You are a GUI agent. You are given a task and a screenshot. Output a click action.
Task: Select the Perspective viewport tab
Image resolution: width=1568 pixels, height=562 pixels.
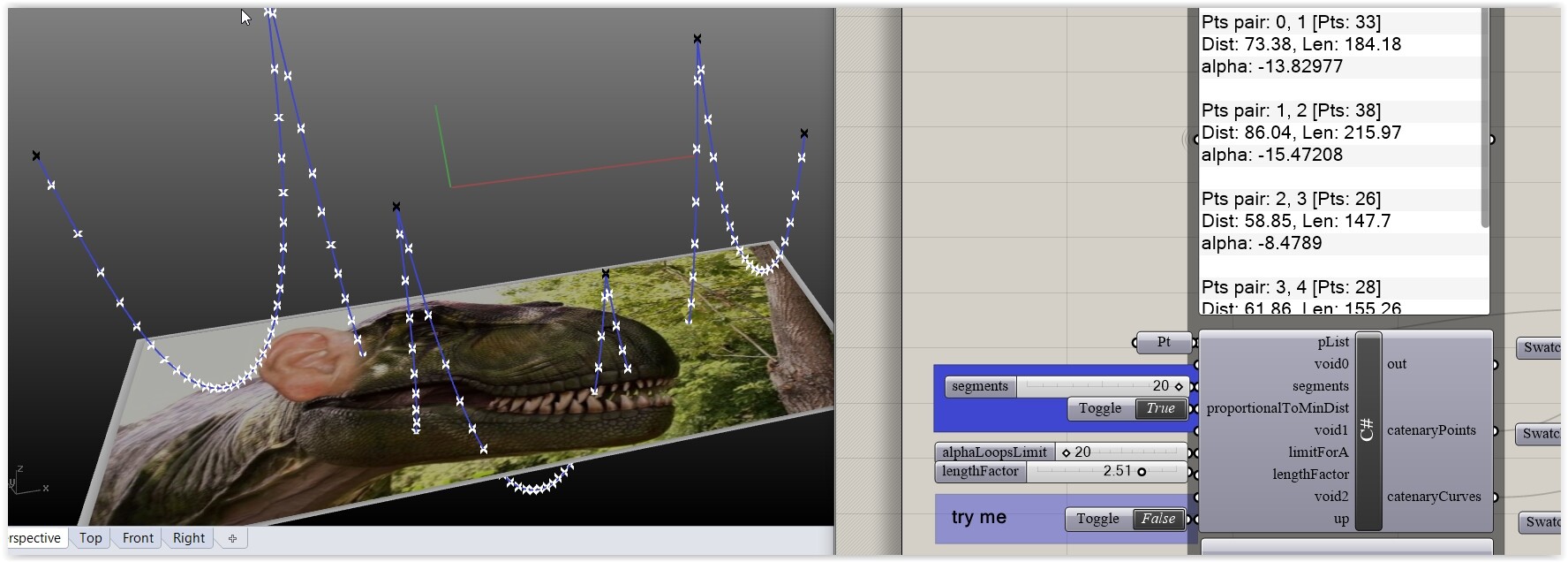pyautogui.click(x=35, y=537)
